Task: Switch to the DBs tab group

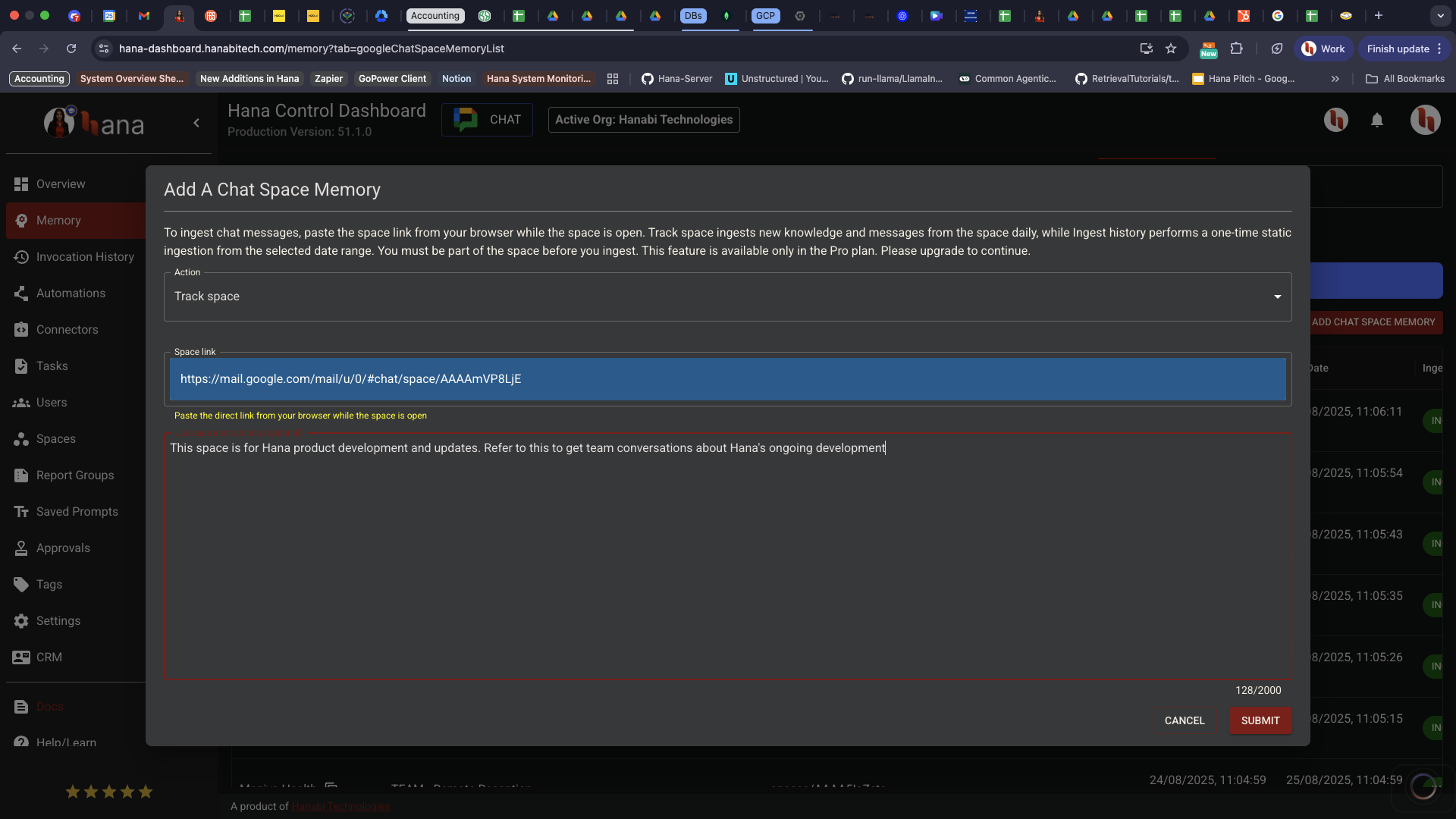Action: coord(693,16)
